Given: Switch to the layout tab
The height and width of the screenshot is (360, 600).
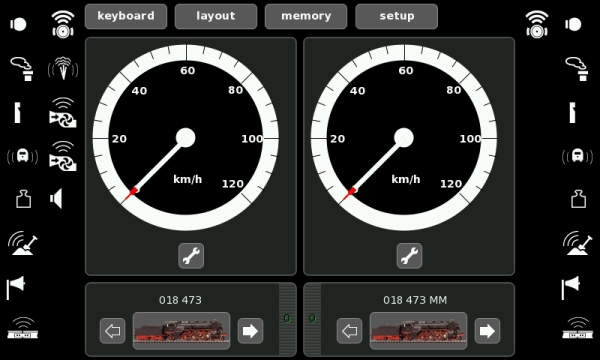Looking at the screenshot, I should [216, 16].
